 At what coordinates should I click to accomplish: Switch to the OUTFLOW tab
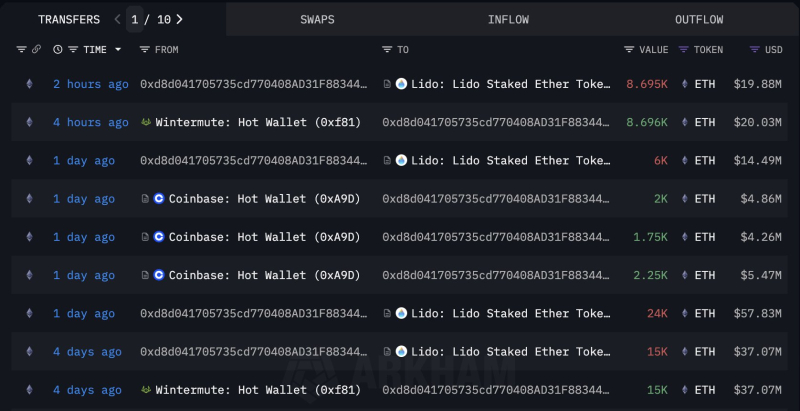pos(699,19)
